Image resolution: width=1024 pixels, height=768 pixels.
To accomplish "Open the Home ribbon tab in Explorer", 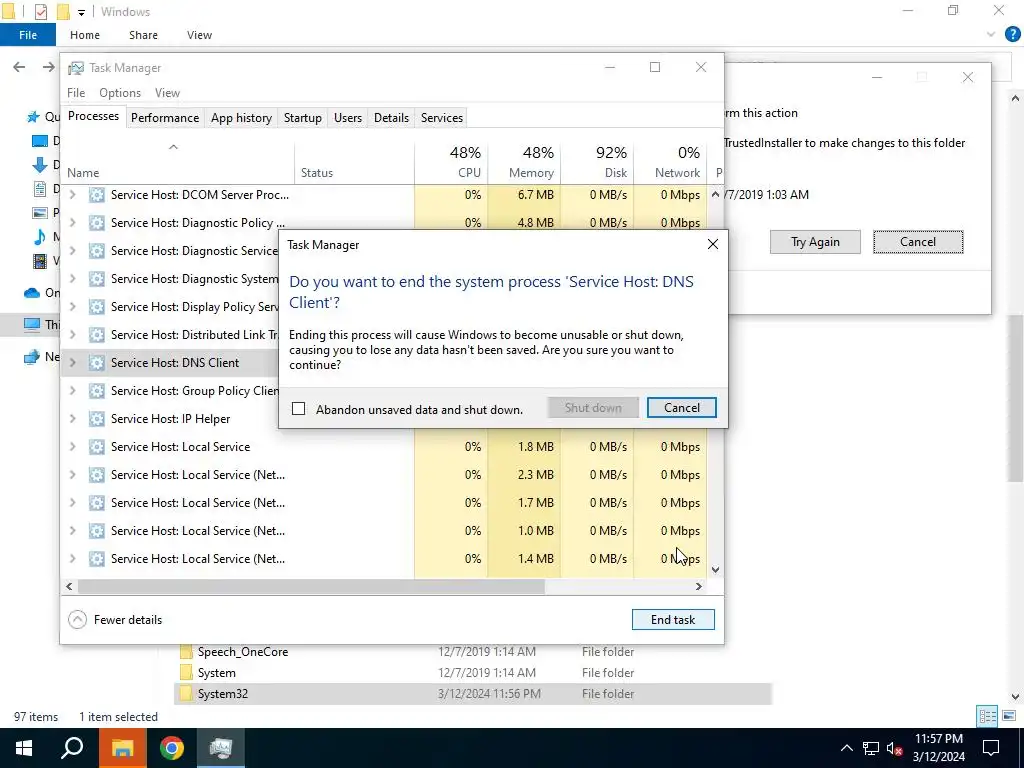I will point(85,35).
